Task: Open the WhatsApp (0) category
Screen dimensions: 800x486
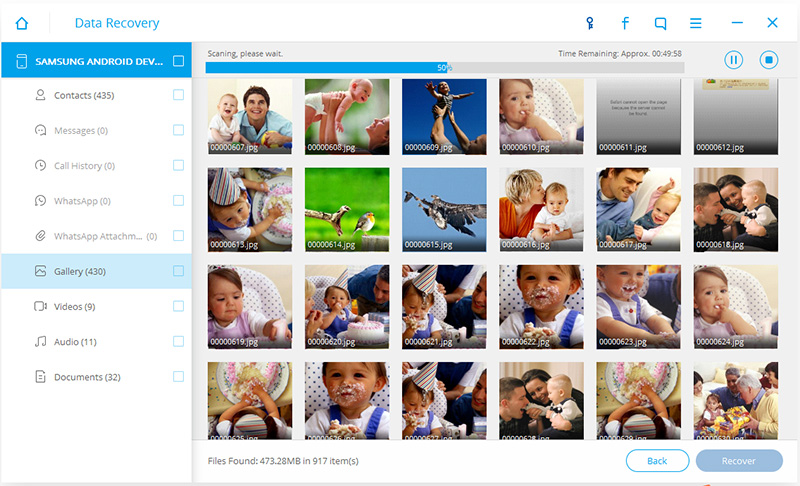Action: pos(81,201)
